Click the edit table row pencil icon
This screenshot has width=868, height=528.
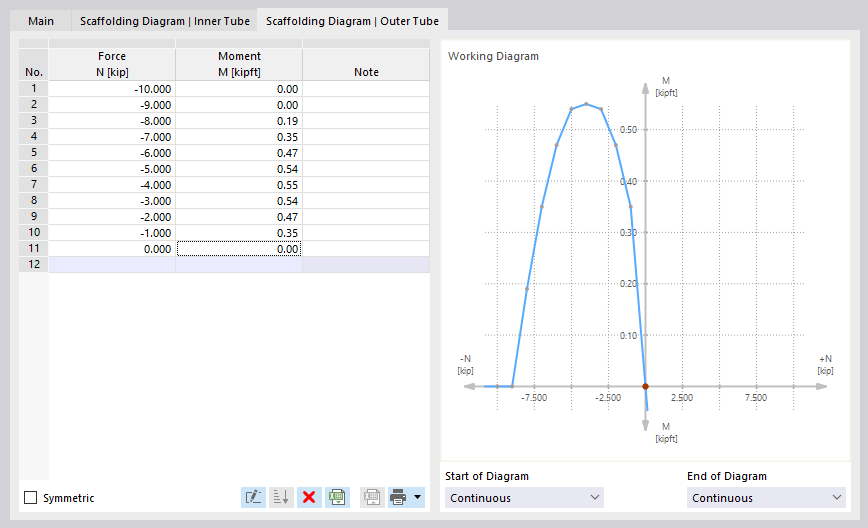(x=254, y=497)
